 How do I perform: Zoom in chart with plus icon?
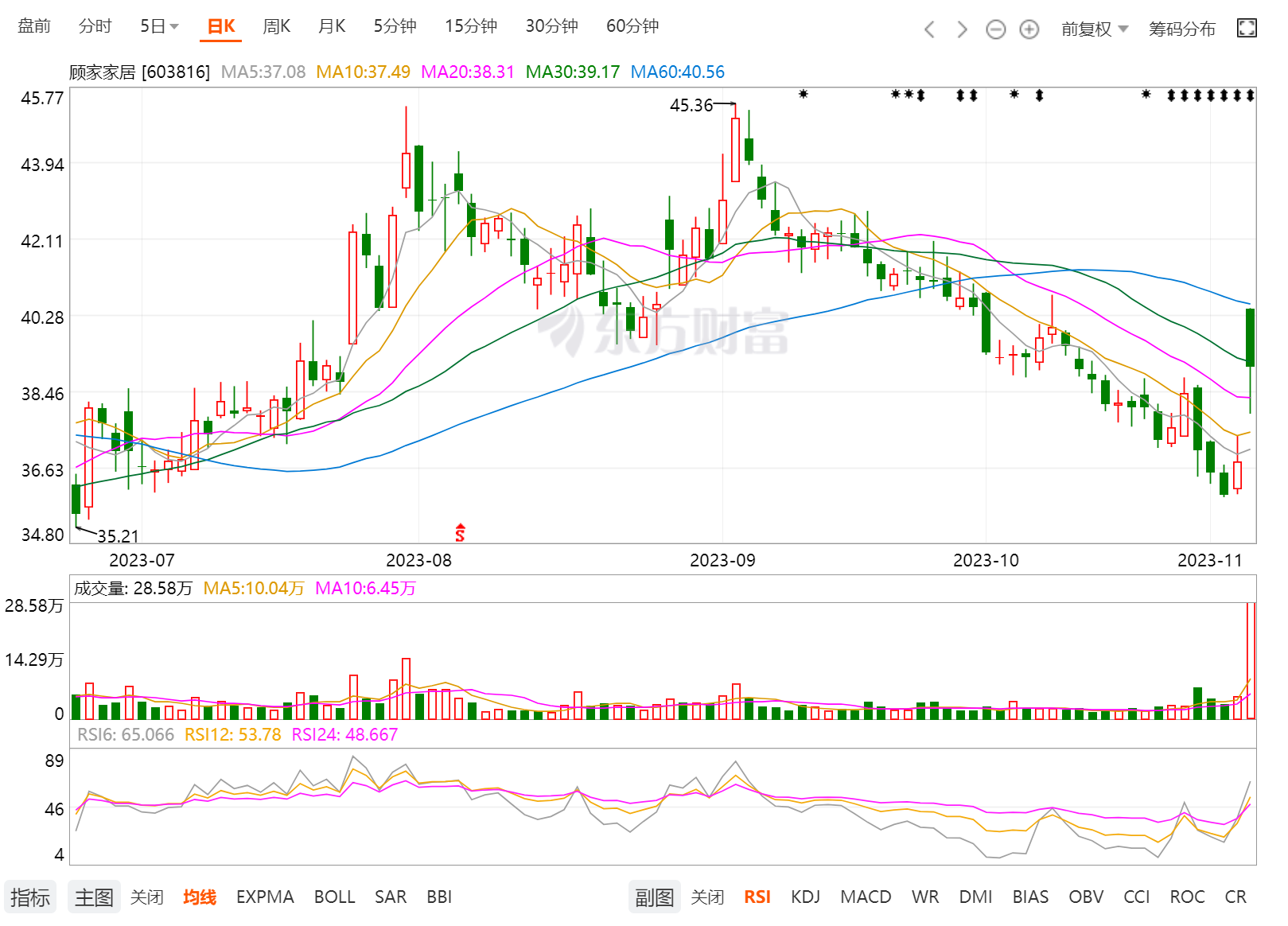pyautogui.click(x=1029, y=29)
